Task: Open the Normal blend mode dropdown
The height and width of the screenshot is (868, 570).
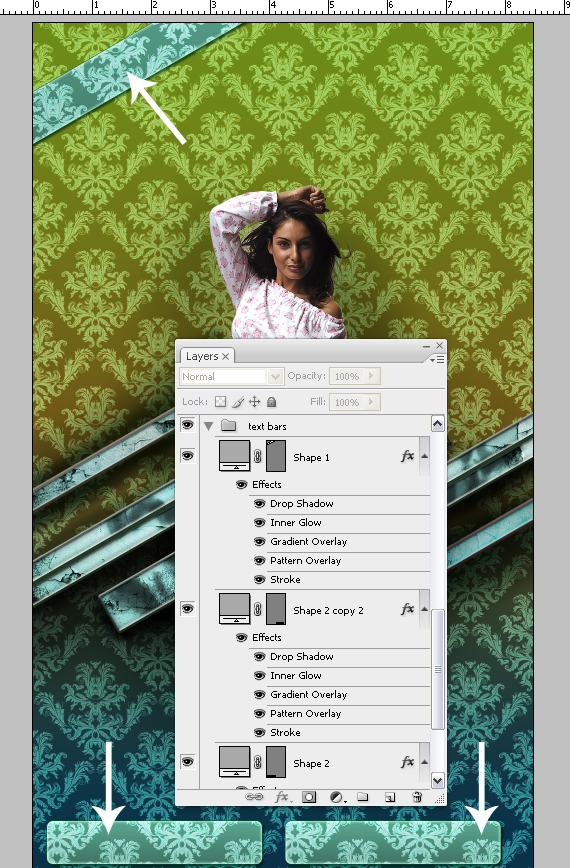Action: pos(276,376)
